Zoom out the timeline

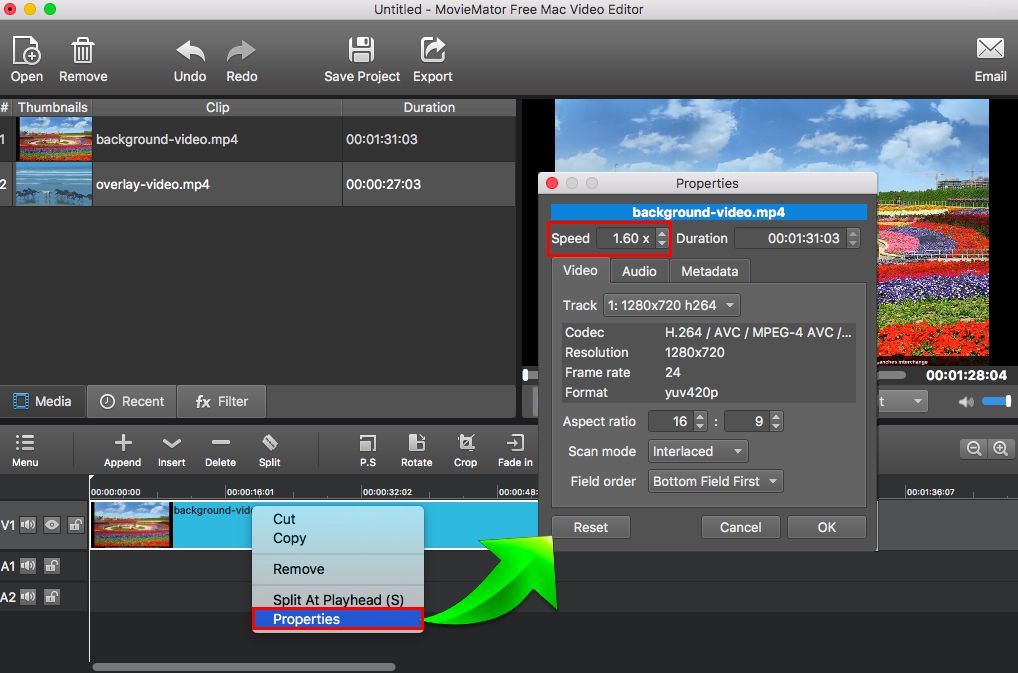click(x=973, y=448)
